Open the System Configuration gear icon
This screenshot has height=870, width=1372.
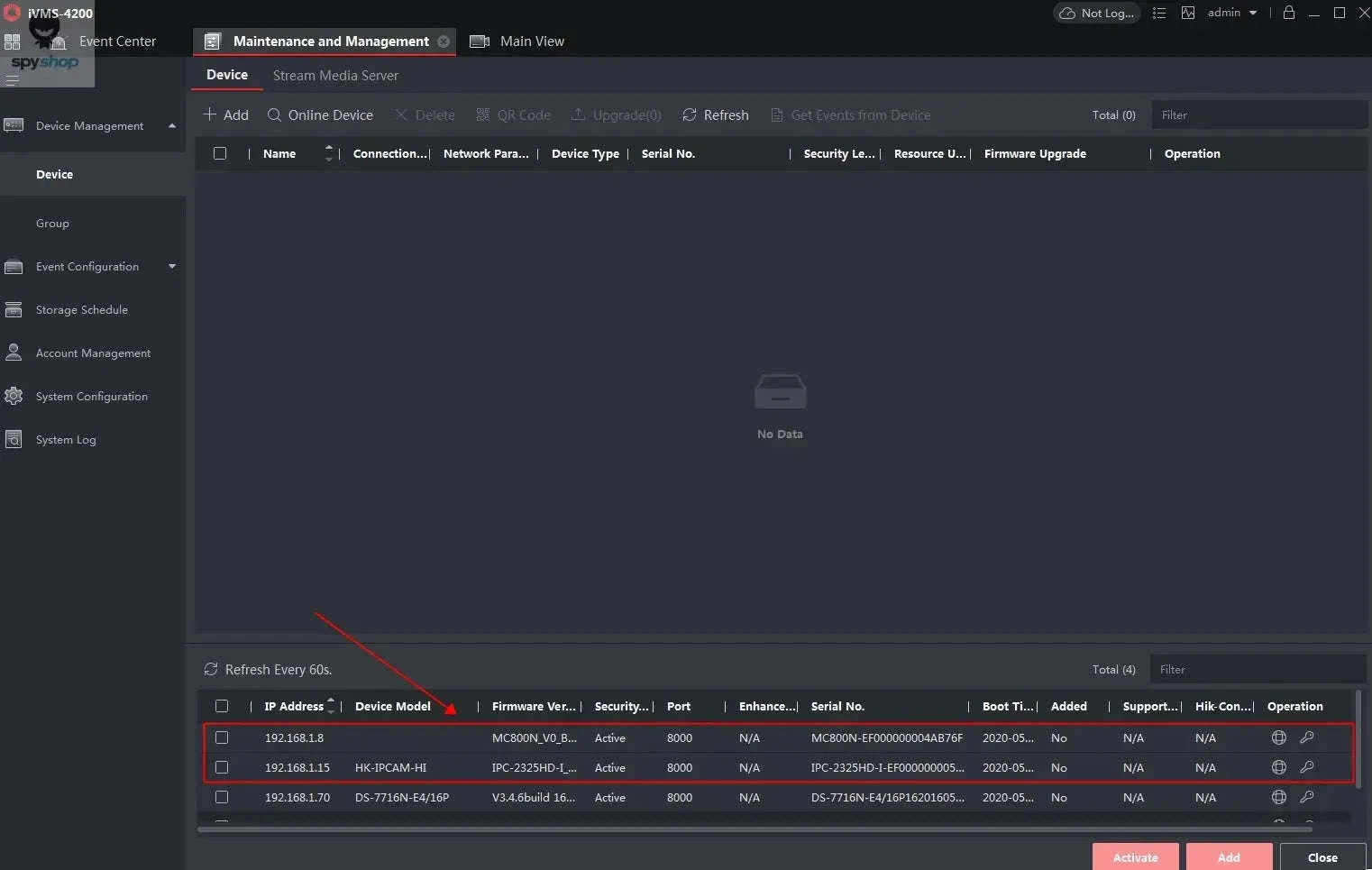pyautogui.click(x=14, y=396)
